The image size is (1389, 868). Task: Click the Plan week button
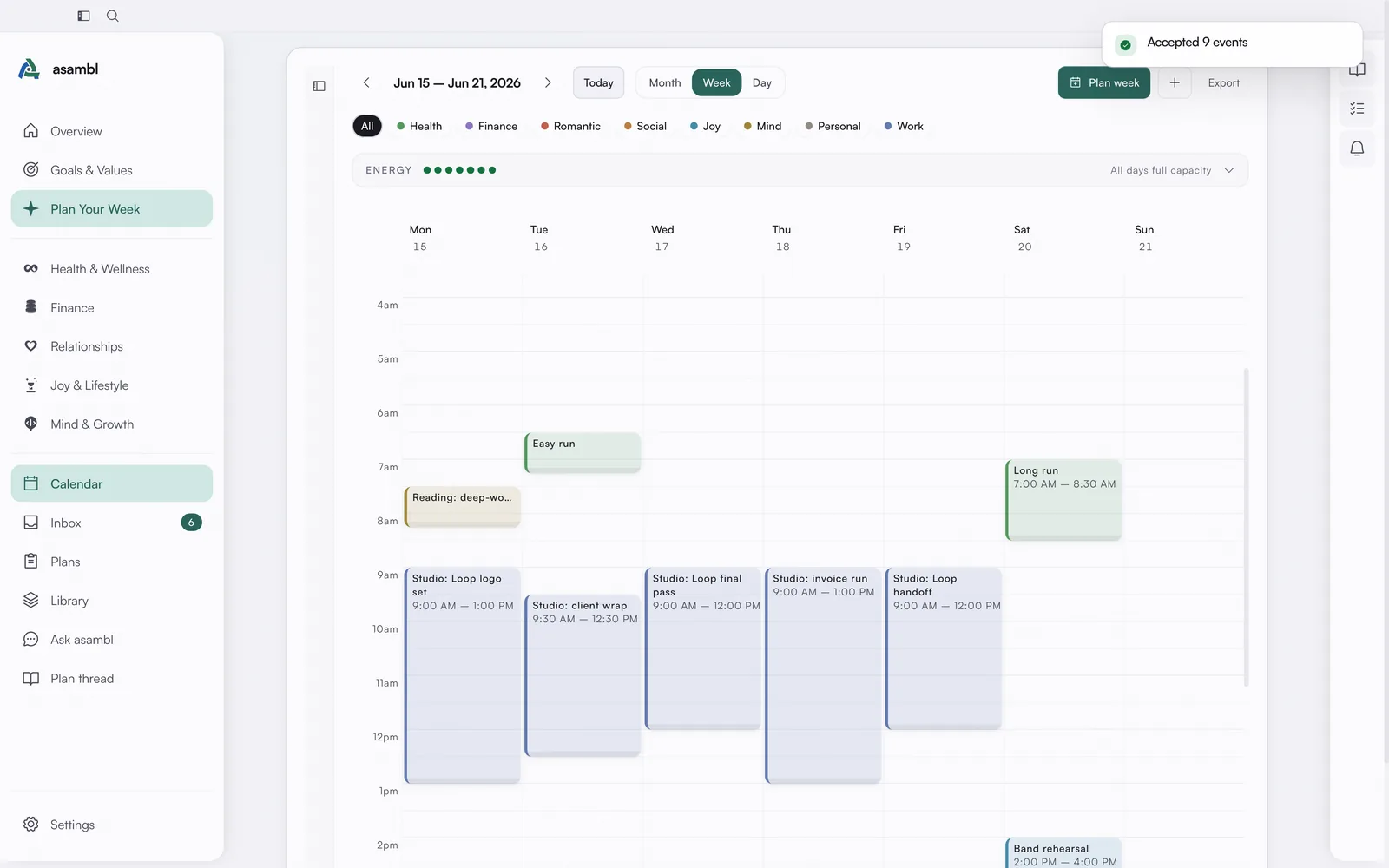tap(1104, 82)
